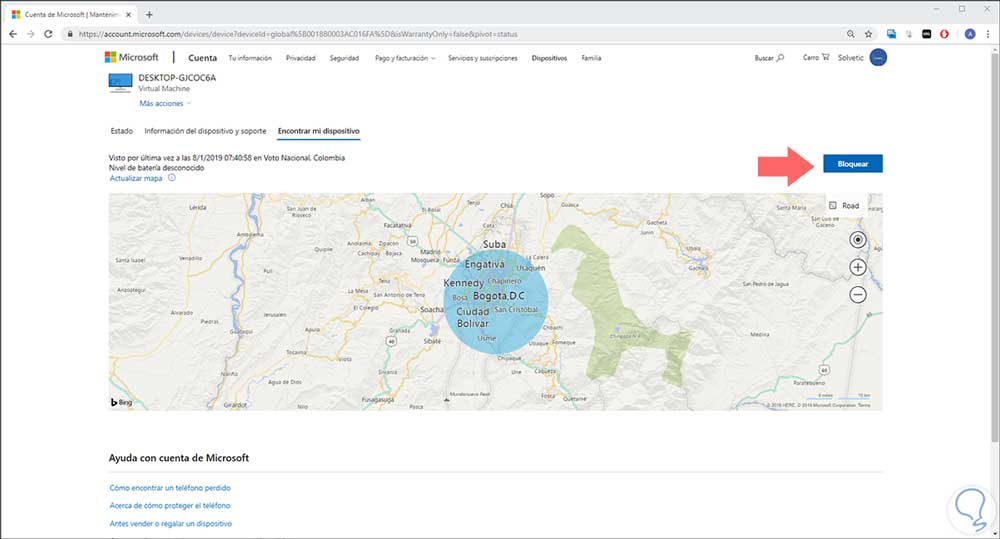Click the zoom magnifier in address bar
This screenshot has height=539, width=1000.
tap(851, 34)
